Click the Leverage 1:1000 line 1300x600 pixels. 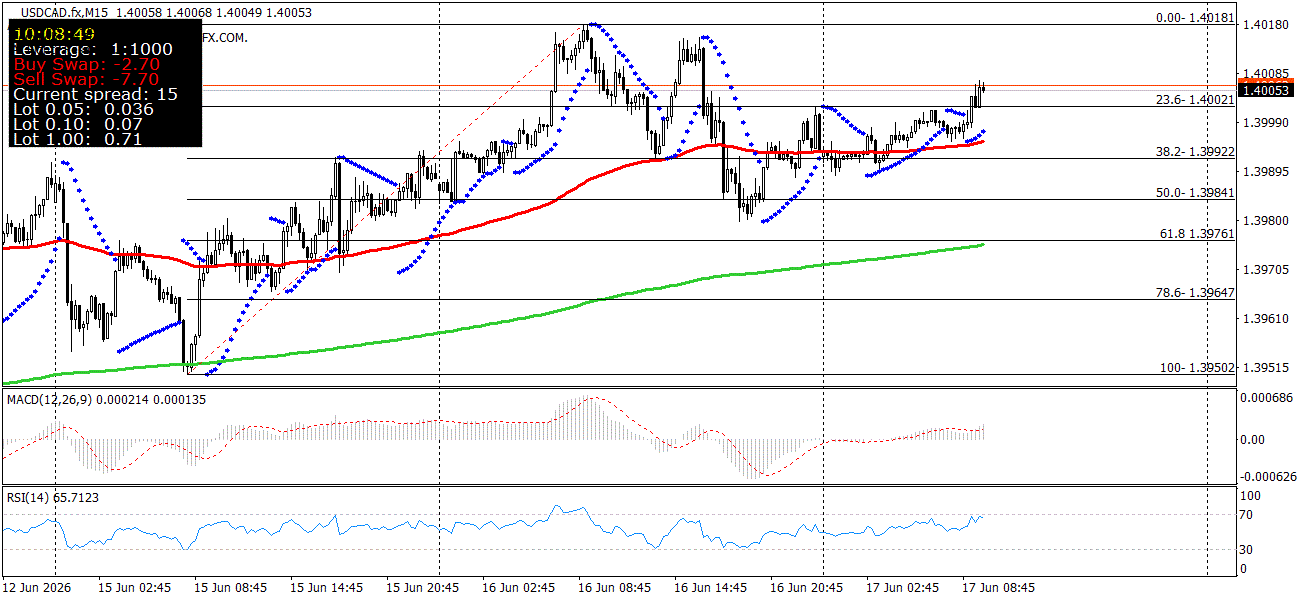coord(93,49)
